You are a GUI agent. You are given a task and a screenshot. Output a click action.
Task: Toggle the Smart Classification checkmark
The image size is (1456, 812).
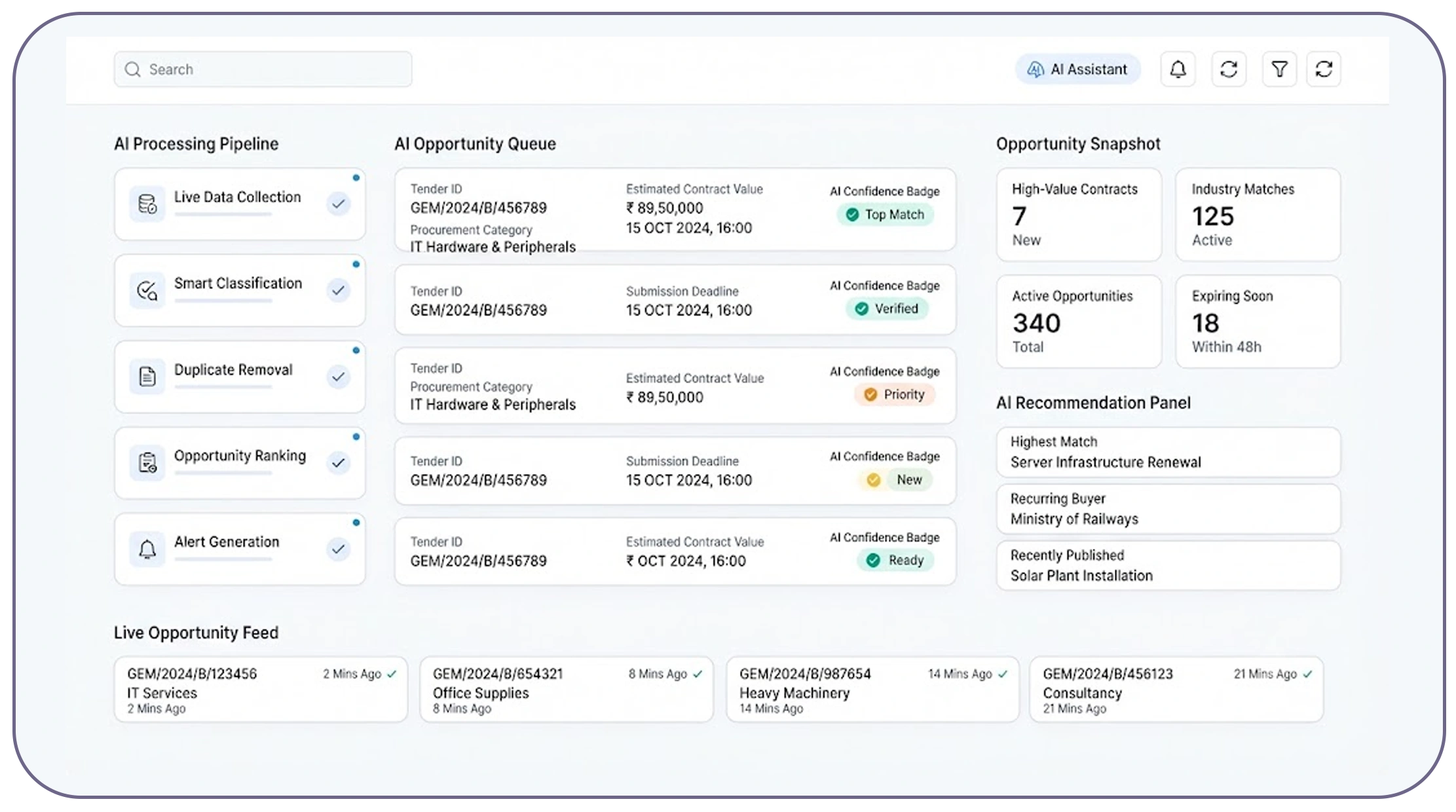338,290
